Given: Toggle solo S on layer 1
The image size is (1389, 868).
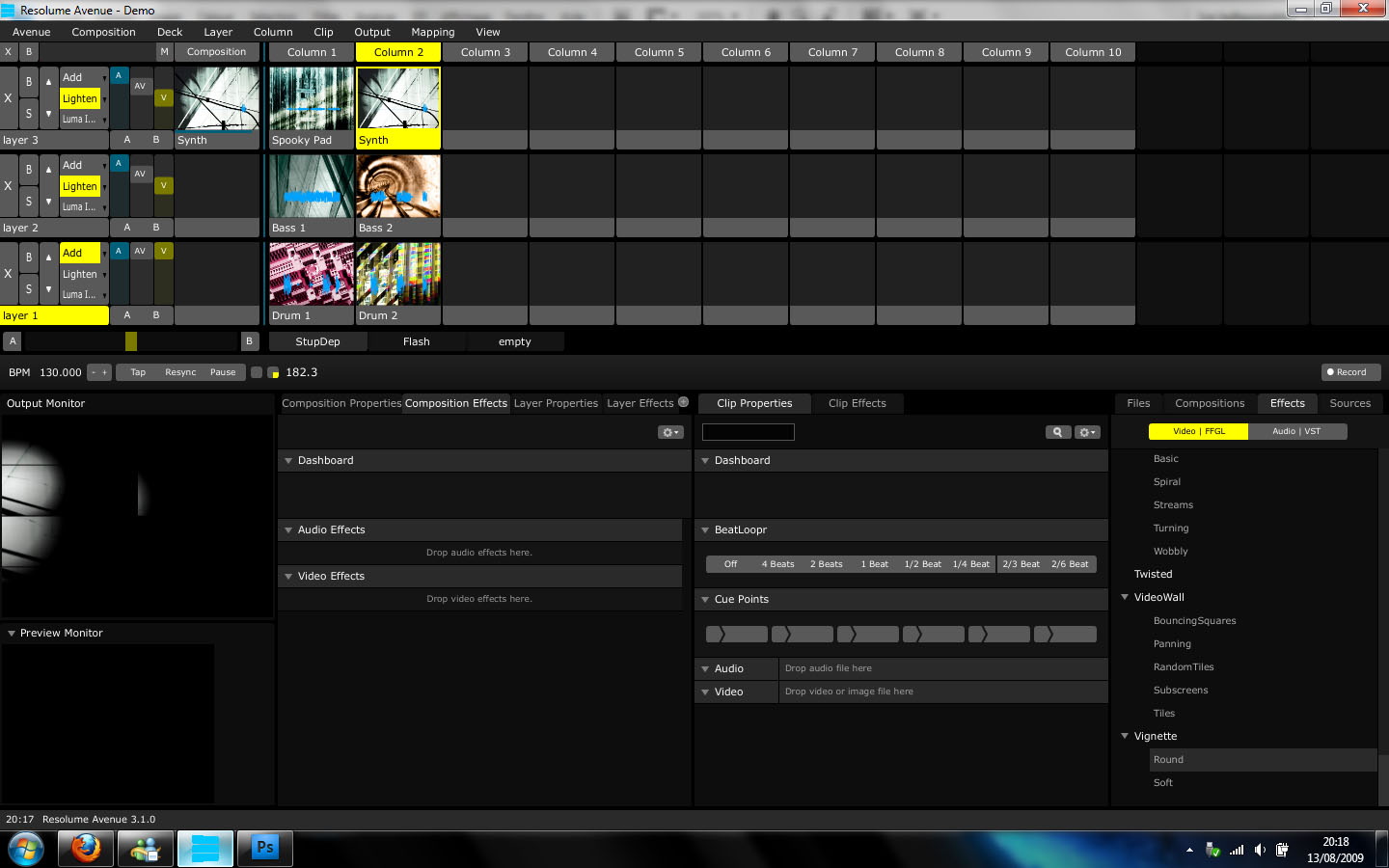Looking at the screenshot, I should (29, 289).
